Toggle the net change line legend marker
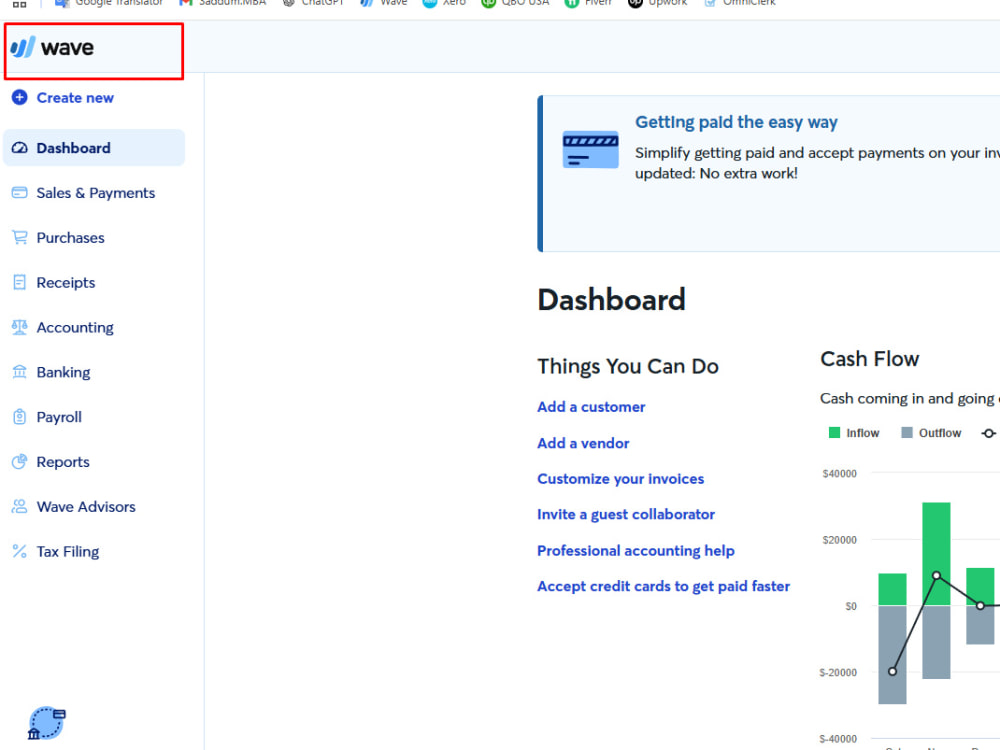Image resolution: width=1000 pixels, height=750 pixels. (989, 433)
